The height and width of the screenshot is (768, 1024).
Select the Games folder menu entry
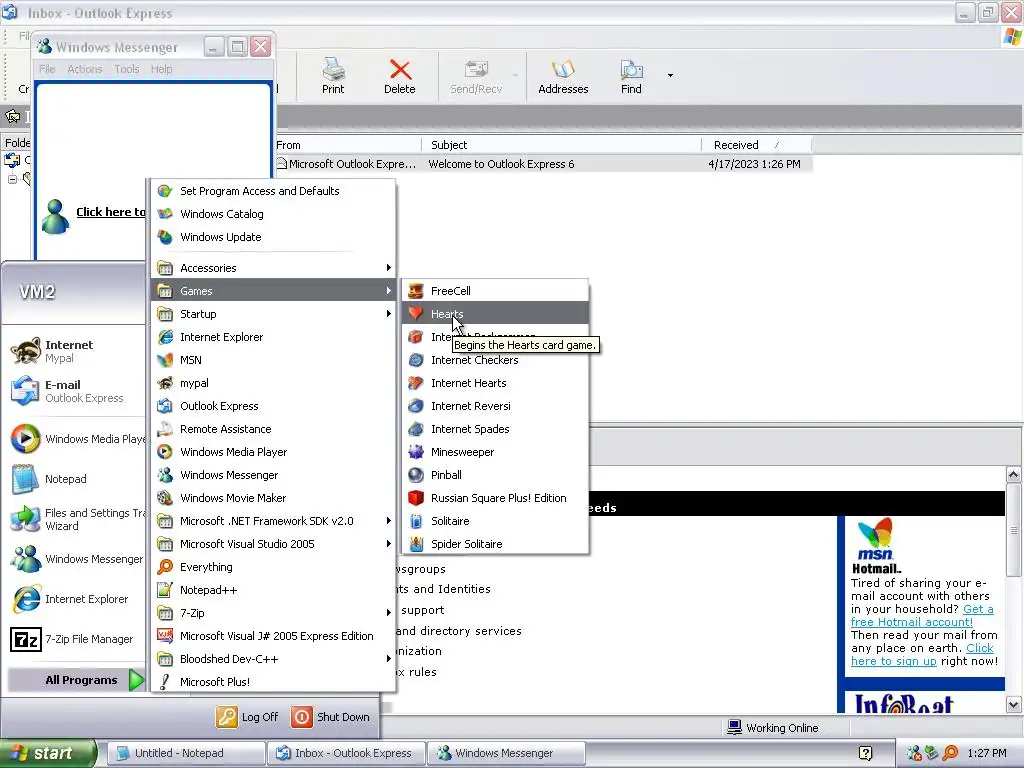pyautogui.click(x=273, y=291)
